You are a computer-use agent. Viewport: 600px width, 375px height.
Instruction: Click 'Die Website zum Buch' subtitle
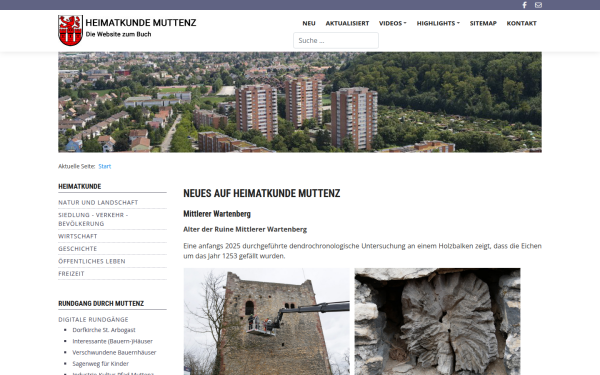(118, 34)
